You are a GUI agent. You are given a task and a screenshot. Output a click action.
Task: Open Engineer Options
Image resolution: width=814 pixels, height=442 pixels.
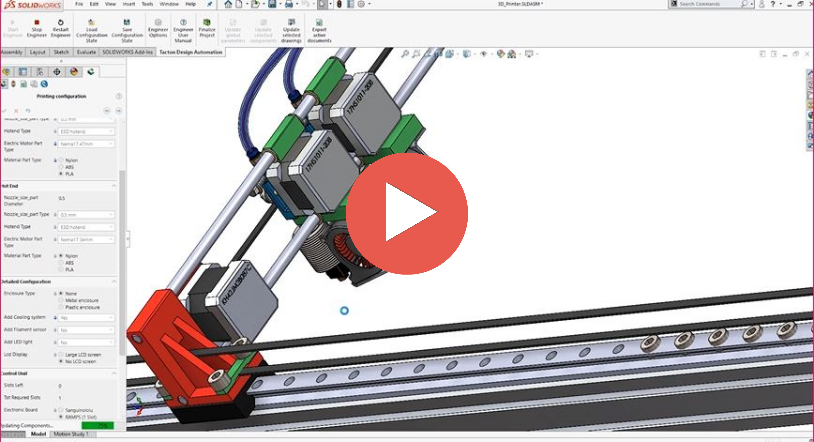coord(158,22)
